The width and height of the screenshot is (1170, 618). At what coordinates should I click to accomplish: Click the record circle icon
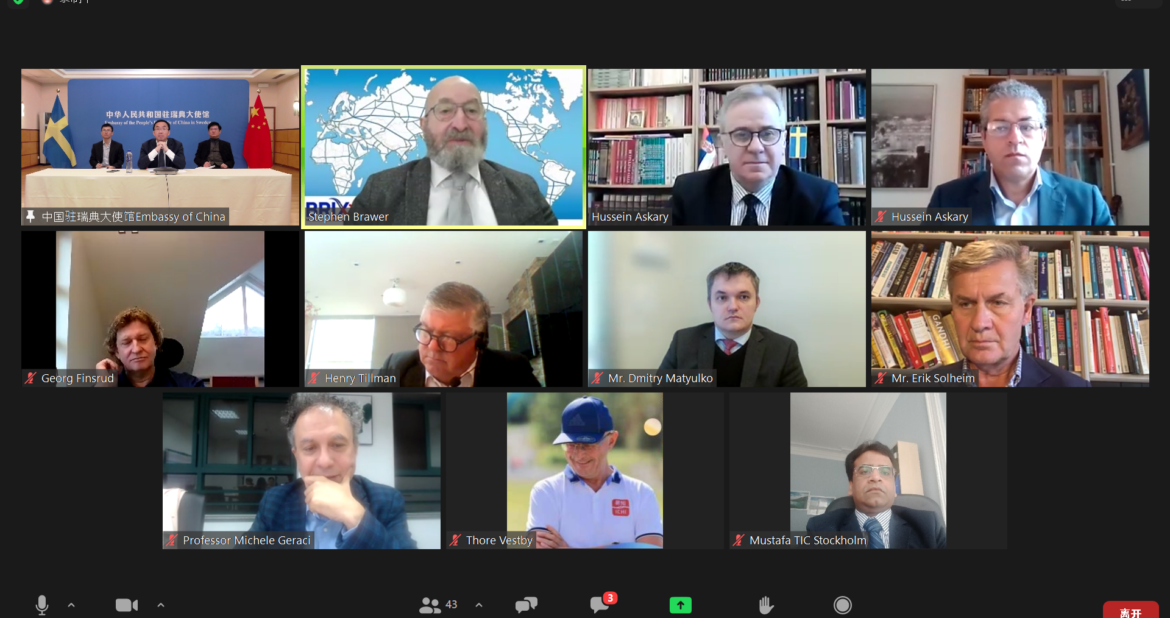(842, 605)
